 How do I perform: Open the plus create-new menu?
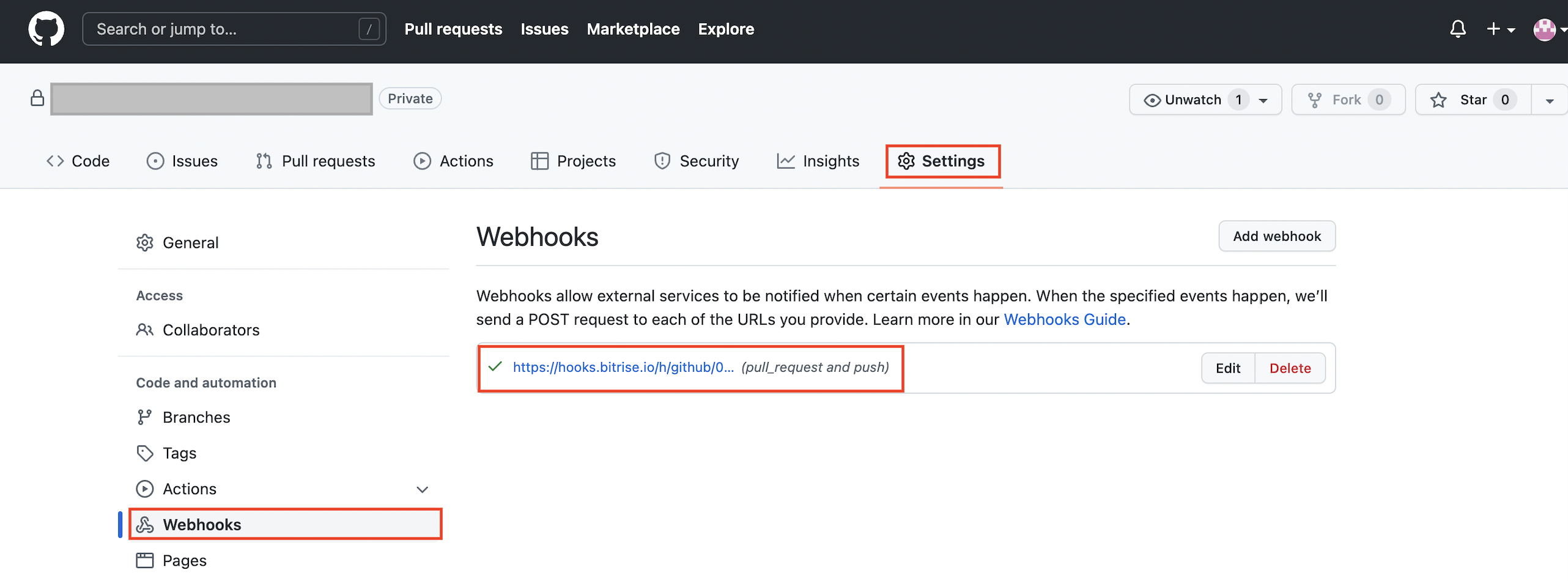pos(1500,29)
